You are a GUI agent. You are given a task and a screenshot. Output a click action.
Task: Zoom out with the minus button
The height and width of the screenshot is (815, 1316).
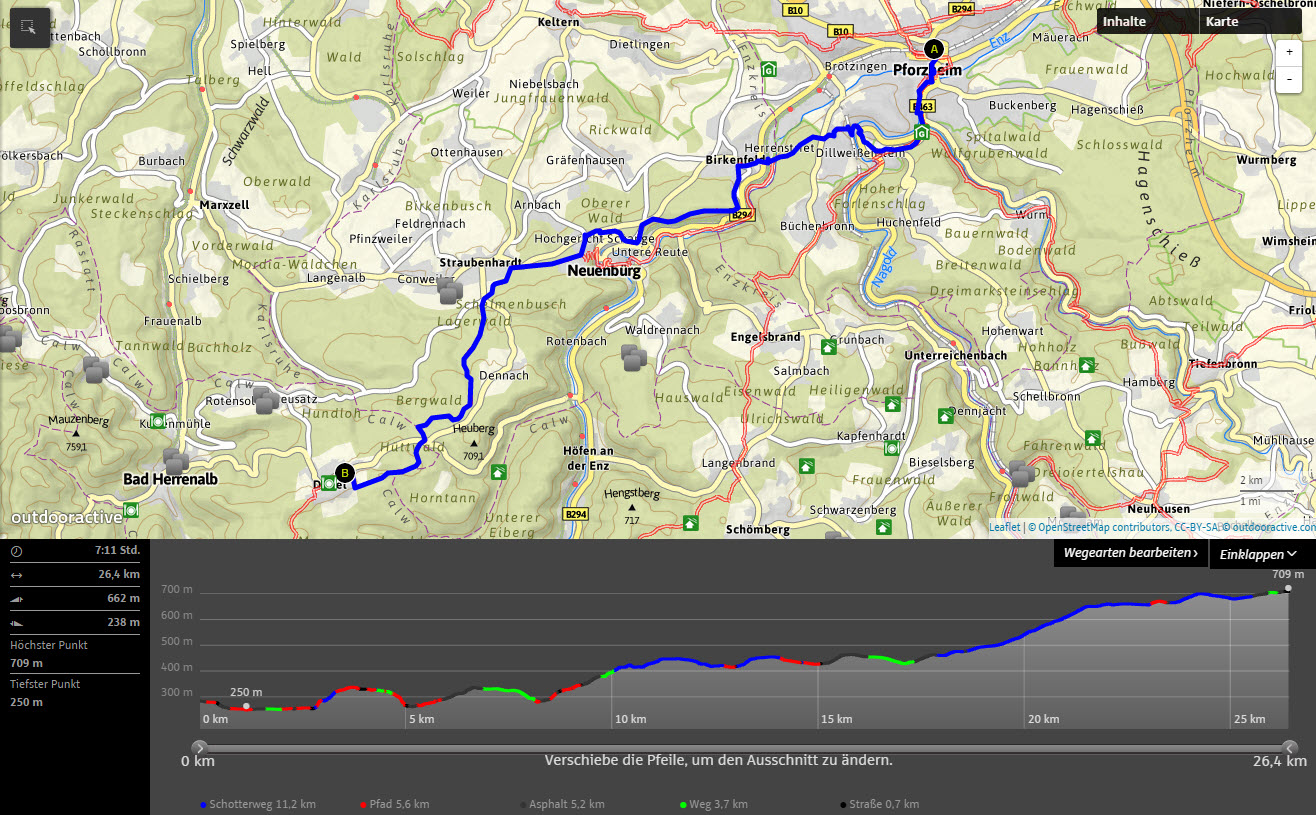coord(1290,79)
